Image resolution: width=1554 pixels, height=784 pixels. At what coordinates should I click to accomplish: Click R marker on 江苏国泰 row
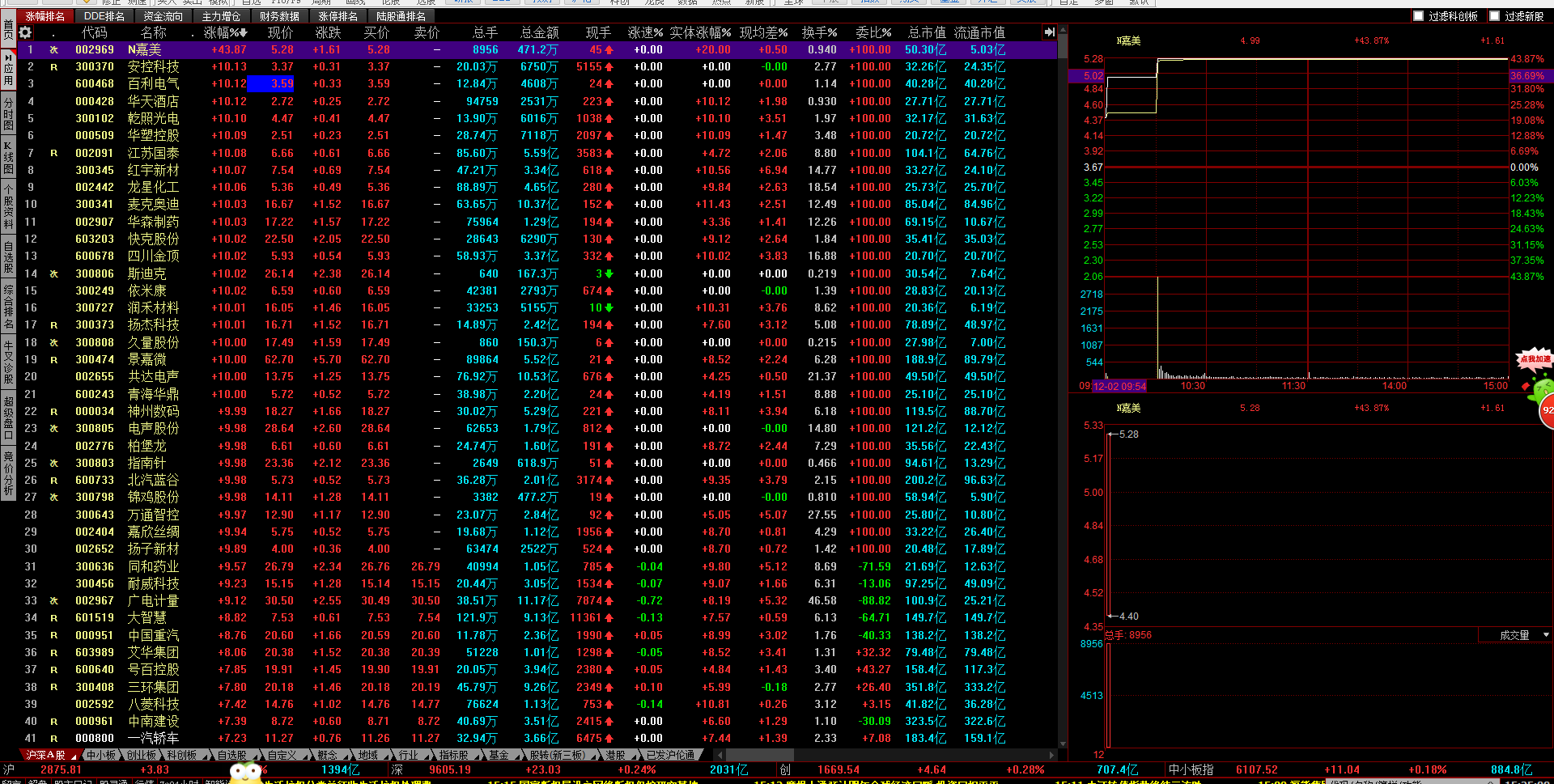(x=54, y=153)
